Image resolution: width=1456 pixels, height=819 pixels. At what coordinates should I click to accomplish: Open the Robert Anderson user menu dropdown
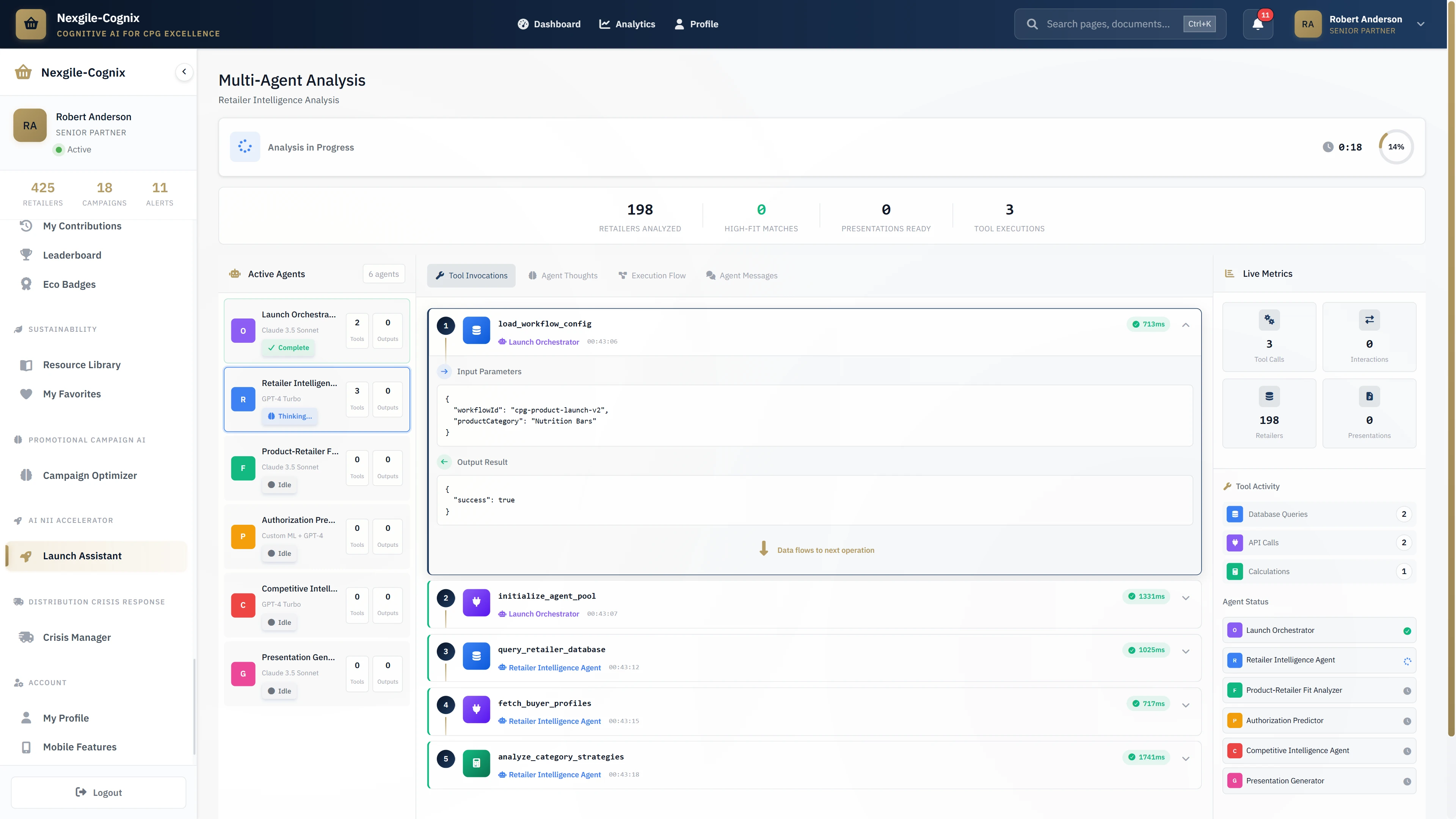pyautogui.click(x=1420, y=24)
